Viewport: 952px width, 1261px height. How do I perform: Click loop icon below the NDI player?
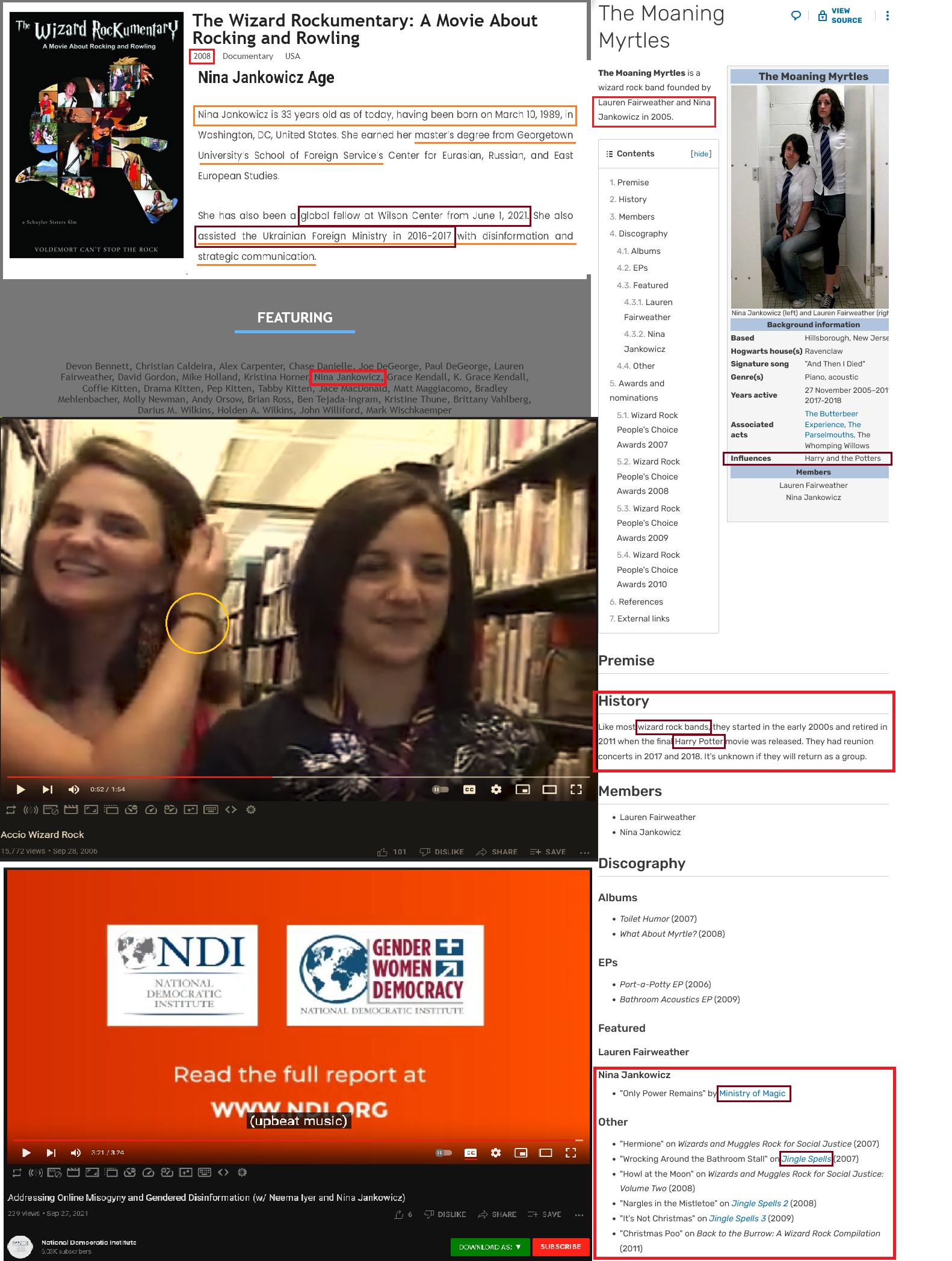tap(17, 1172)
